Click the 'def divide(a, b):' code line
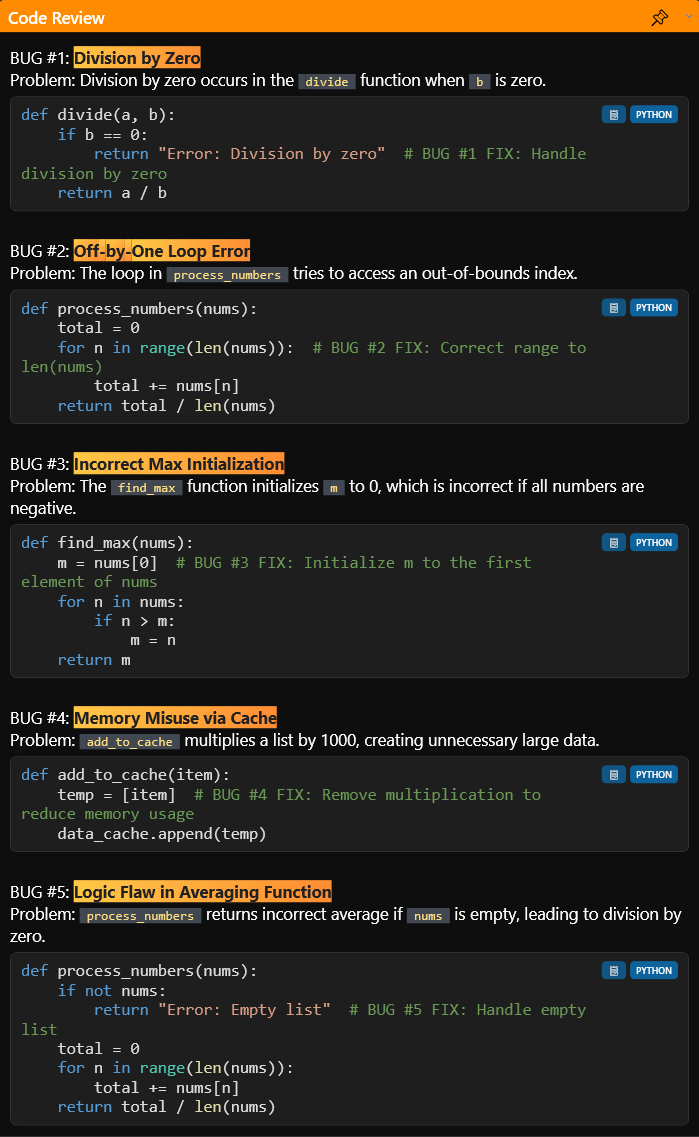The width and height of the screenshot is (699, 1137). tap(98, 115)
